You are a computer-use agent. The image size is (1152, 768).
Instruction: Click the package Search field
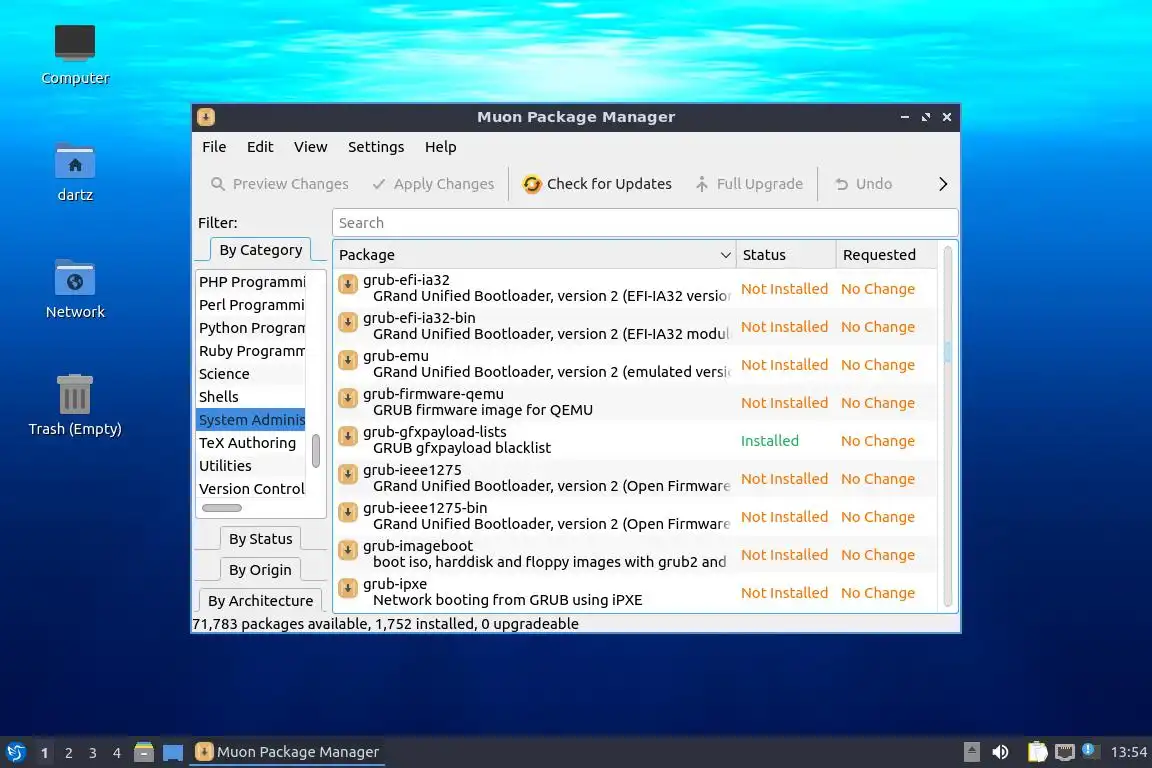645,223
